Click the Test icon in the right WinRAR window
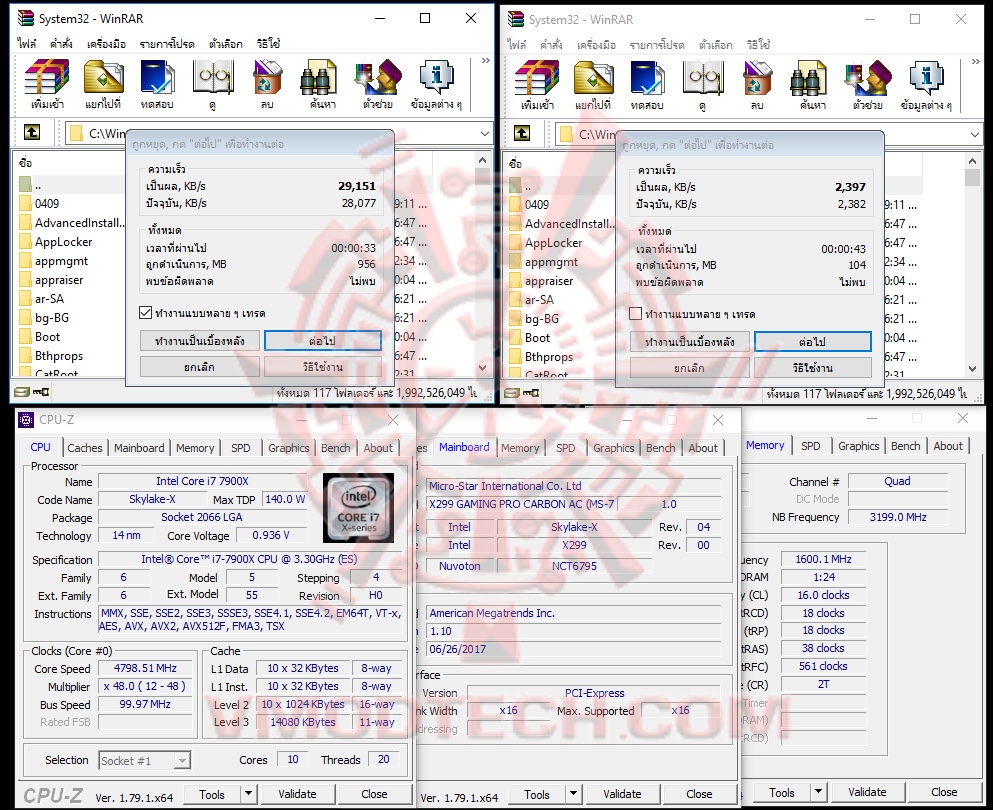 pos(645,80)
